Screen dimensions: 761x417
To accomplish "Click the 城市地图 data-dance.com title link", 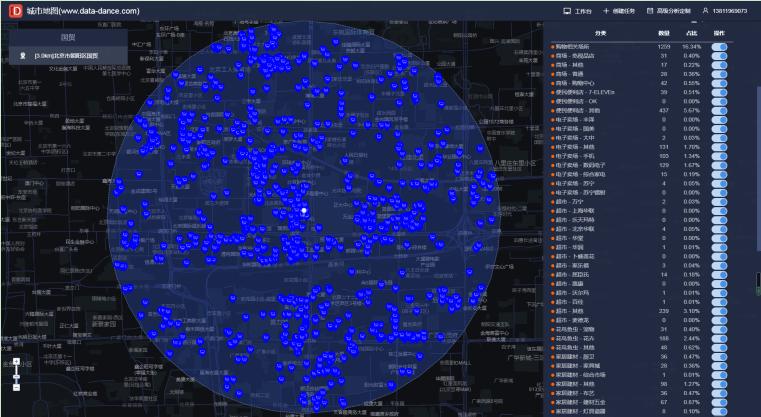I will (75, 10).
